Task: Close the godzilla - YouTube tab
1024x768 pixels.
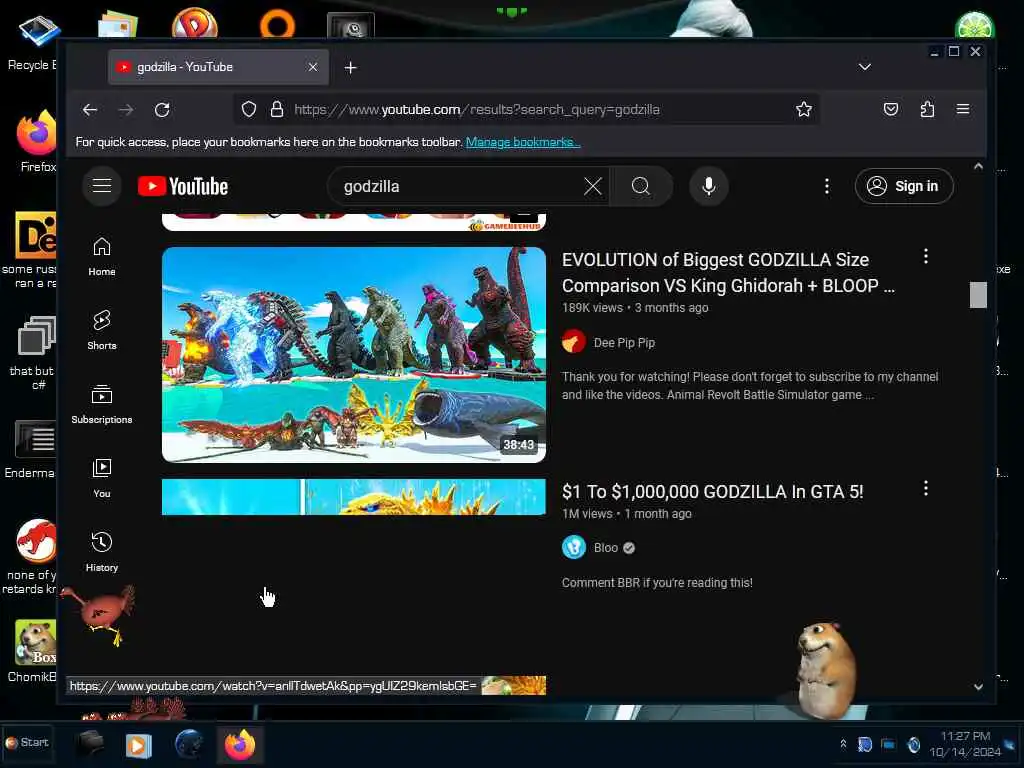Action: click(x=313, y=67)
